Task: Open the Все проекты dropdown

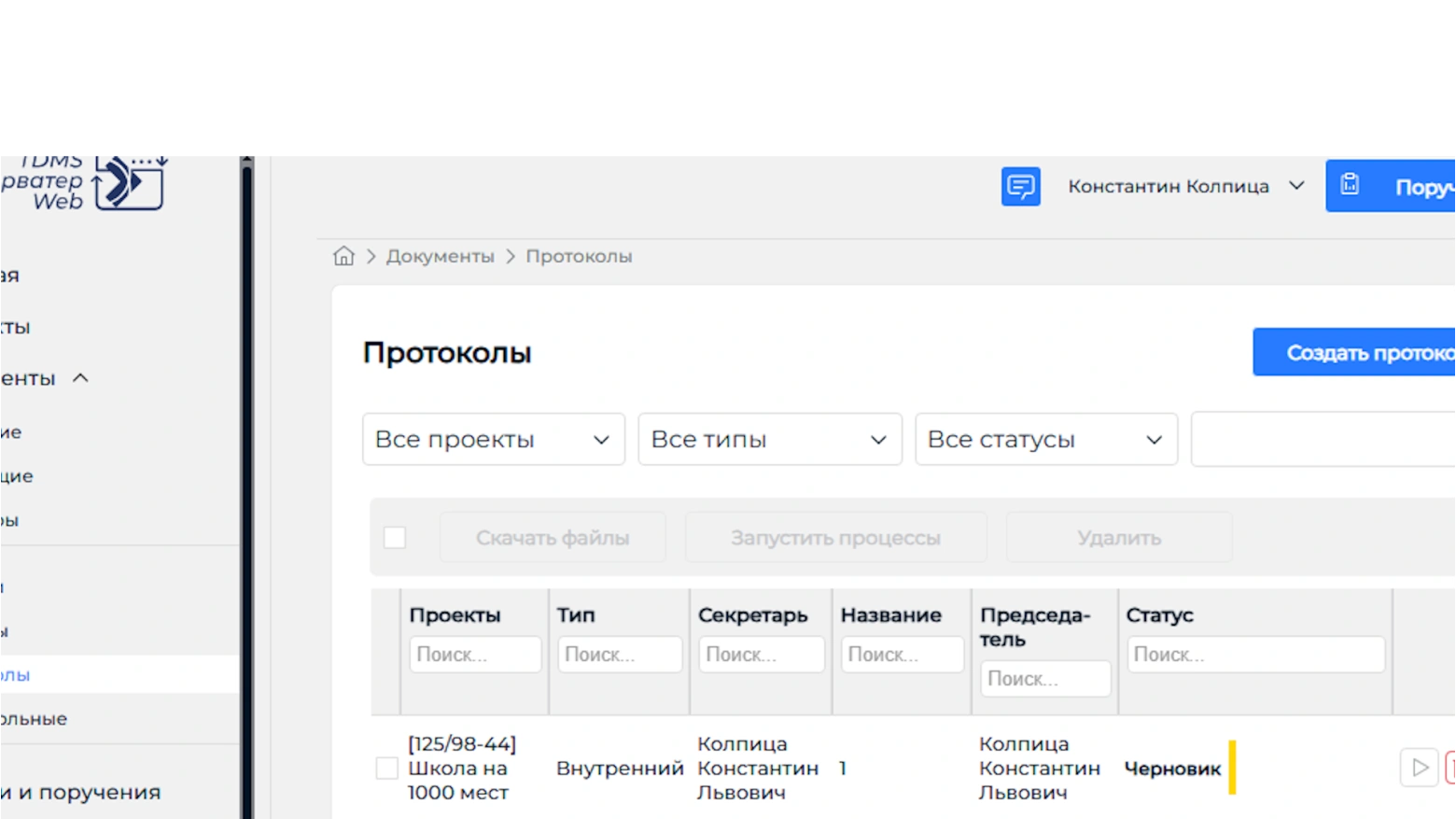Action: coord(494,439)
